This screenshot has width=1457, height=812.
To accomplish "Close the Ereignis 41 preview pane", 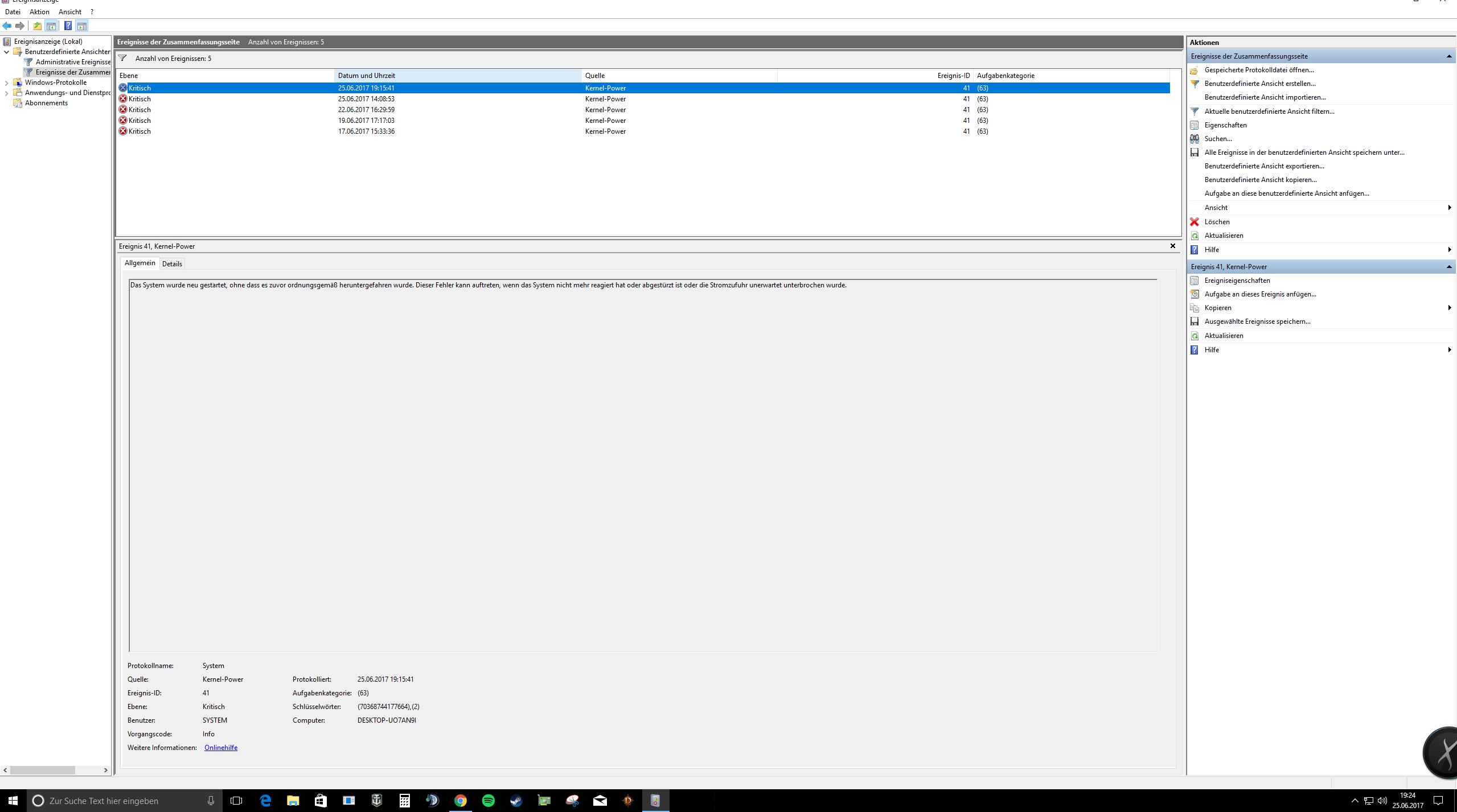I will click(1172, 246).
